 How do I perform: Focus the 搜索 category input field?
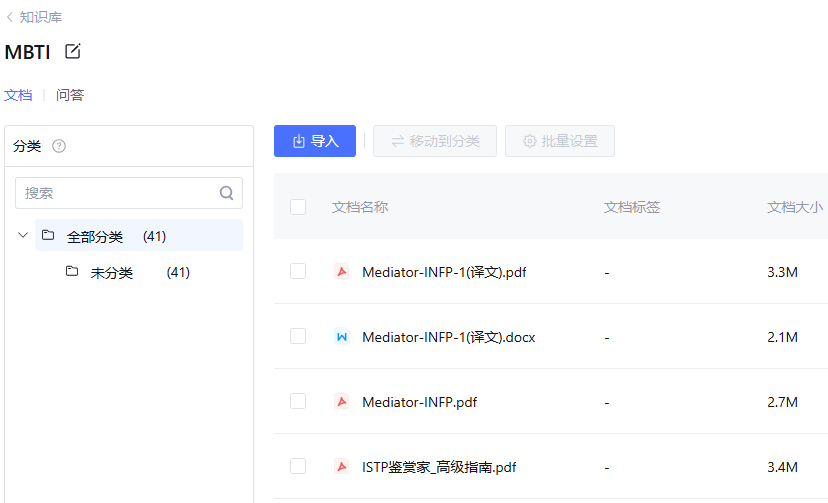[118, 193]
